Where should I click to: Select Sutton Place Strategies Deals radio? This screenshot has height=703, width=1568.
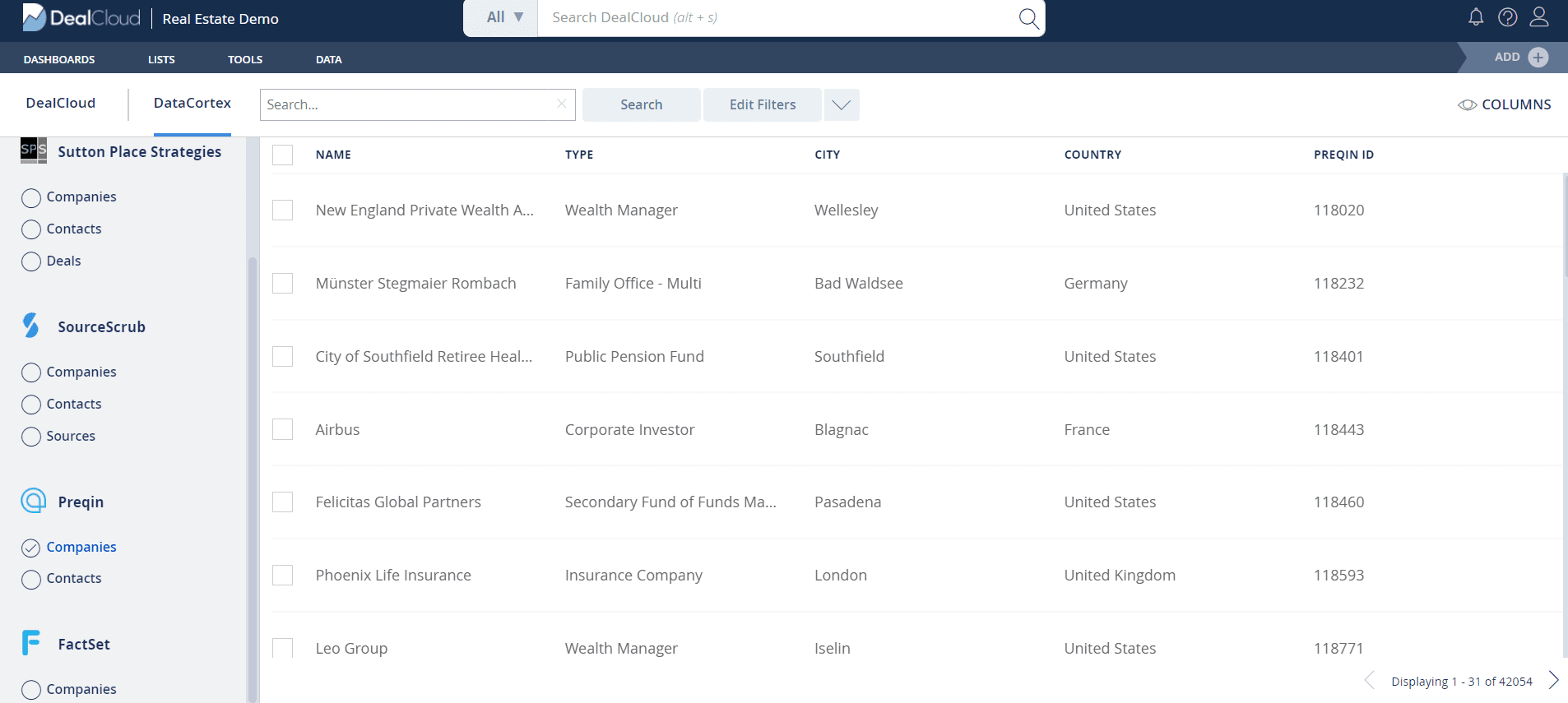point(31,261)
